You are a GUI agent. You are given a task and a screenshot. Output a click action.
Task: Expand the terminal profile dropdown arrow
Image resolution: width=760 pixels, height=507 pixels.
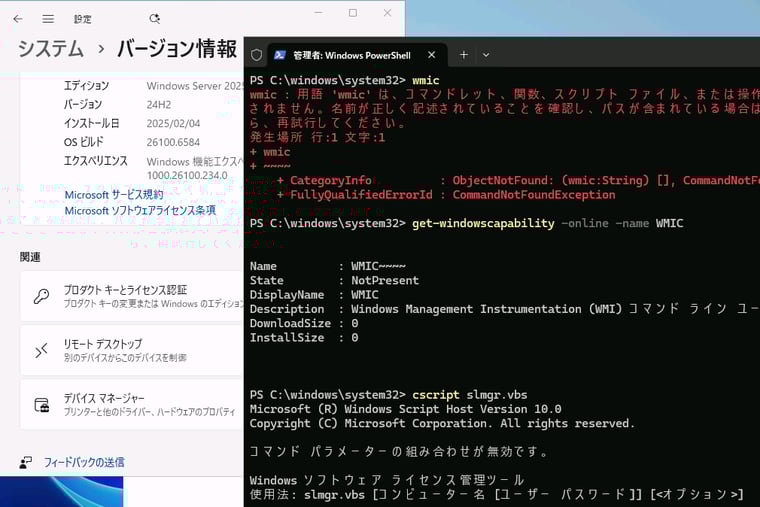coord(486,55)
